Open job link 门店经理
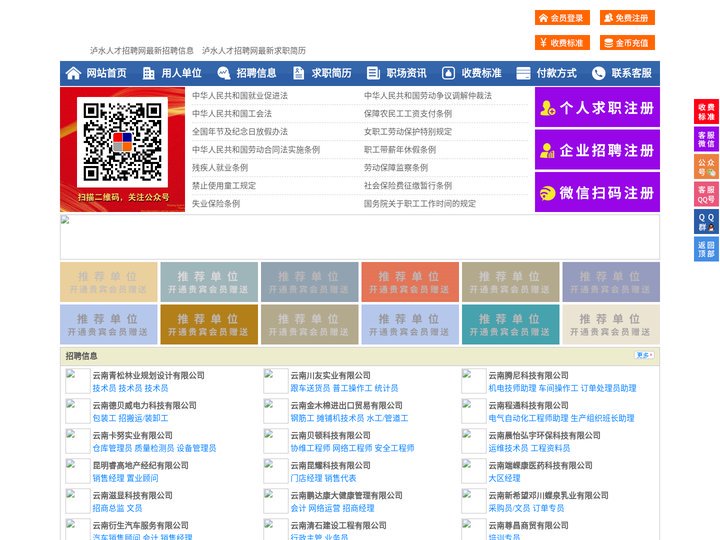 [306, 478]
